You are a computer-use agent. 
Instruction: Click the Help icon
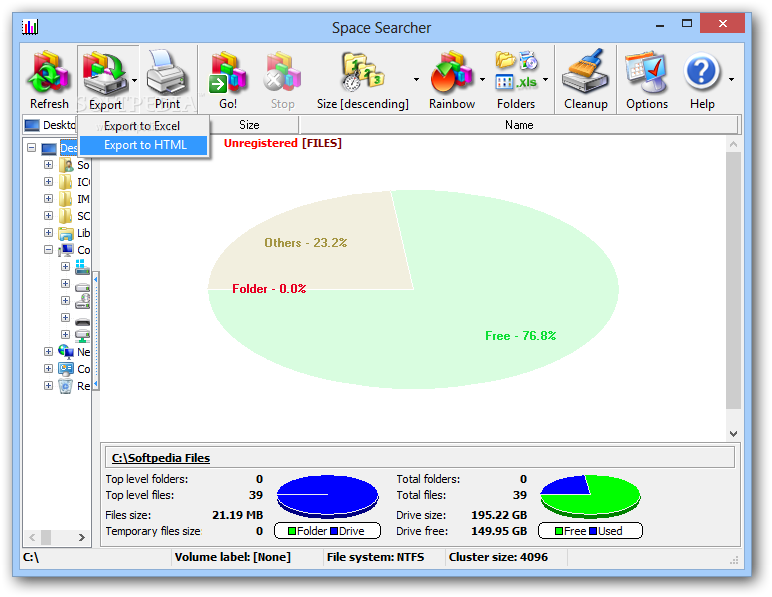[701, 72]
